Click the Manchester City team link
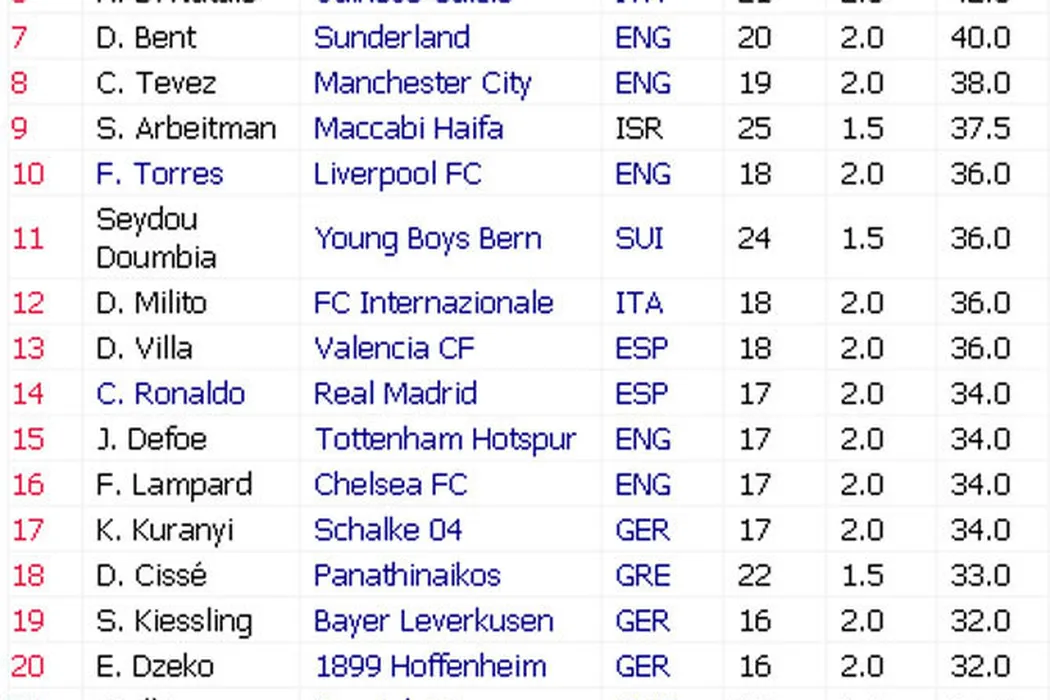Image resolution: width=1050 pixels, height=700 pixels. (422, 83)
